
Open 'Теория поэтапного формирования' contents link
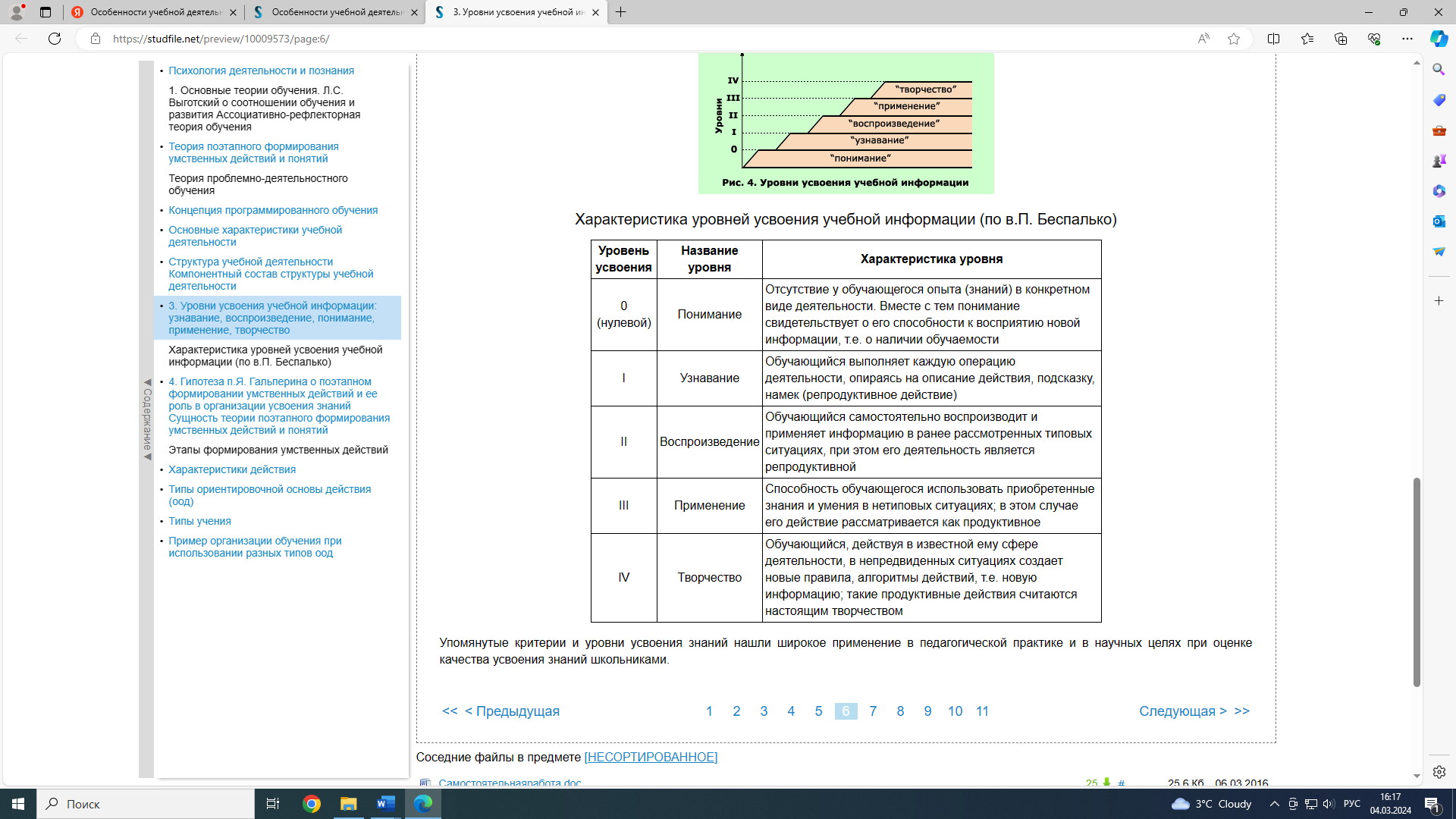(x=253, y=152)
